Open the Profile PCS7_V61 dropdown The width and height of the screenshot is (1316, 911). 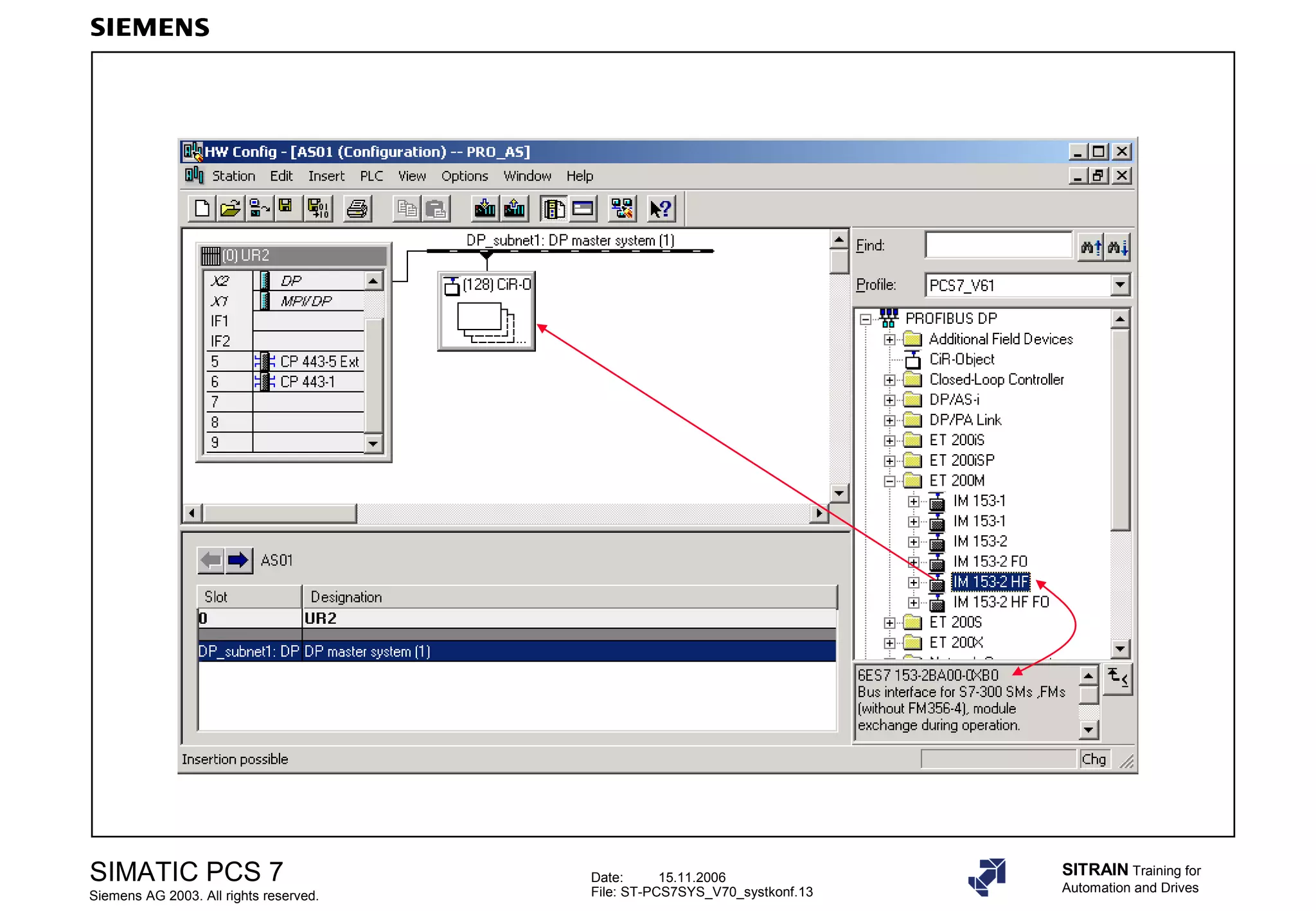point(1120,285)
